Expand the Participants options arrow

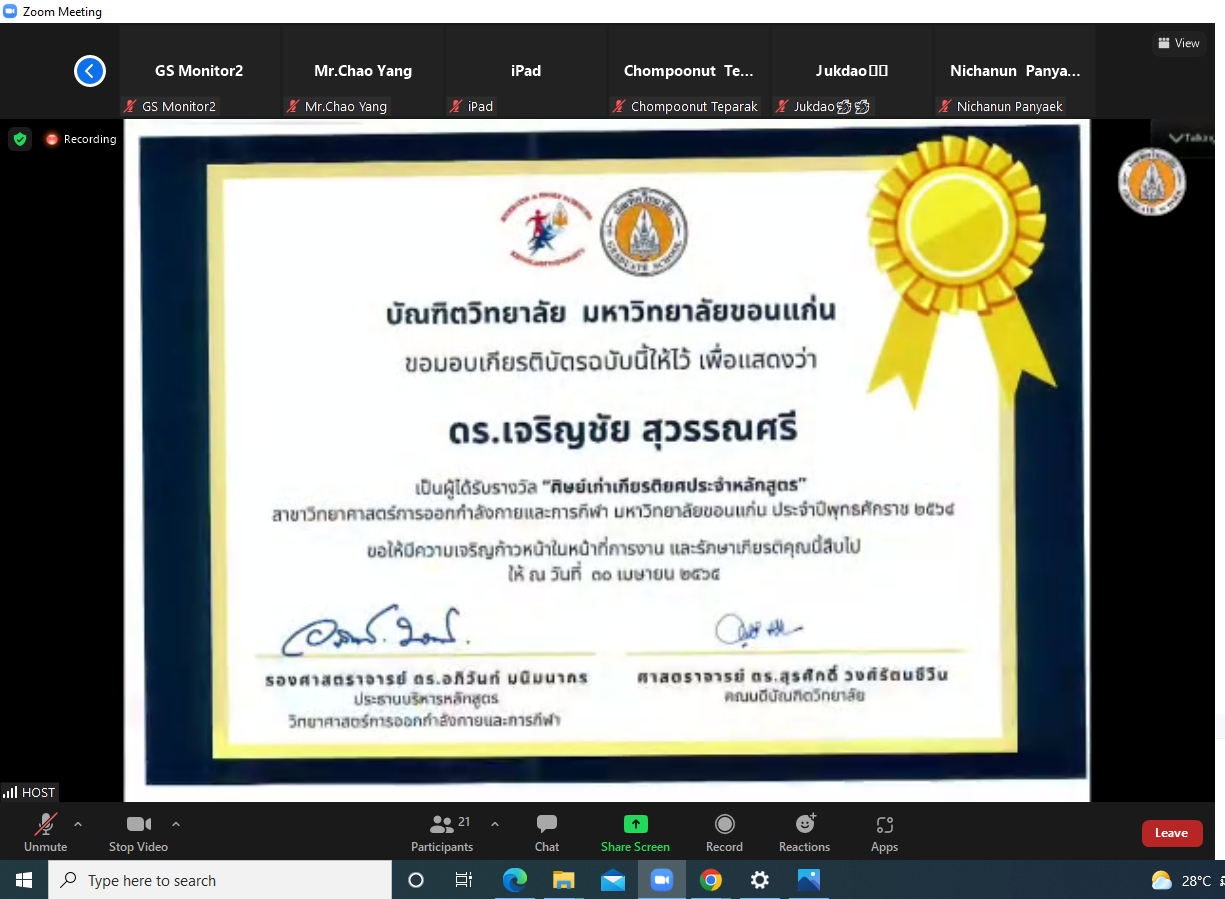[x=494, y=824]
